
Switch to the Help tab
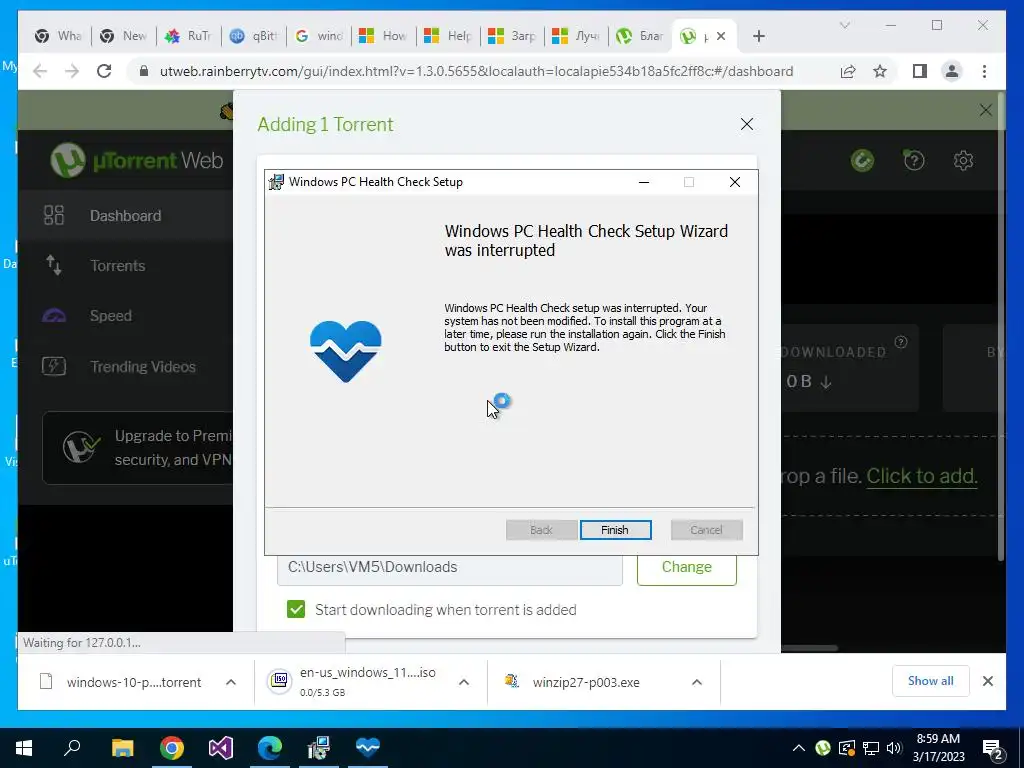[x=448, y=36]
